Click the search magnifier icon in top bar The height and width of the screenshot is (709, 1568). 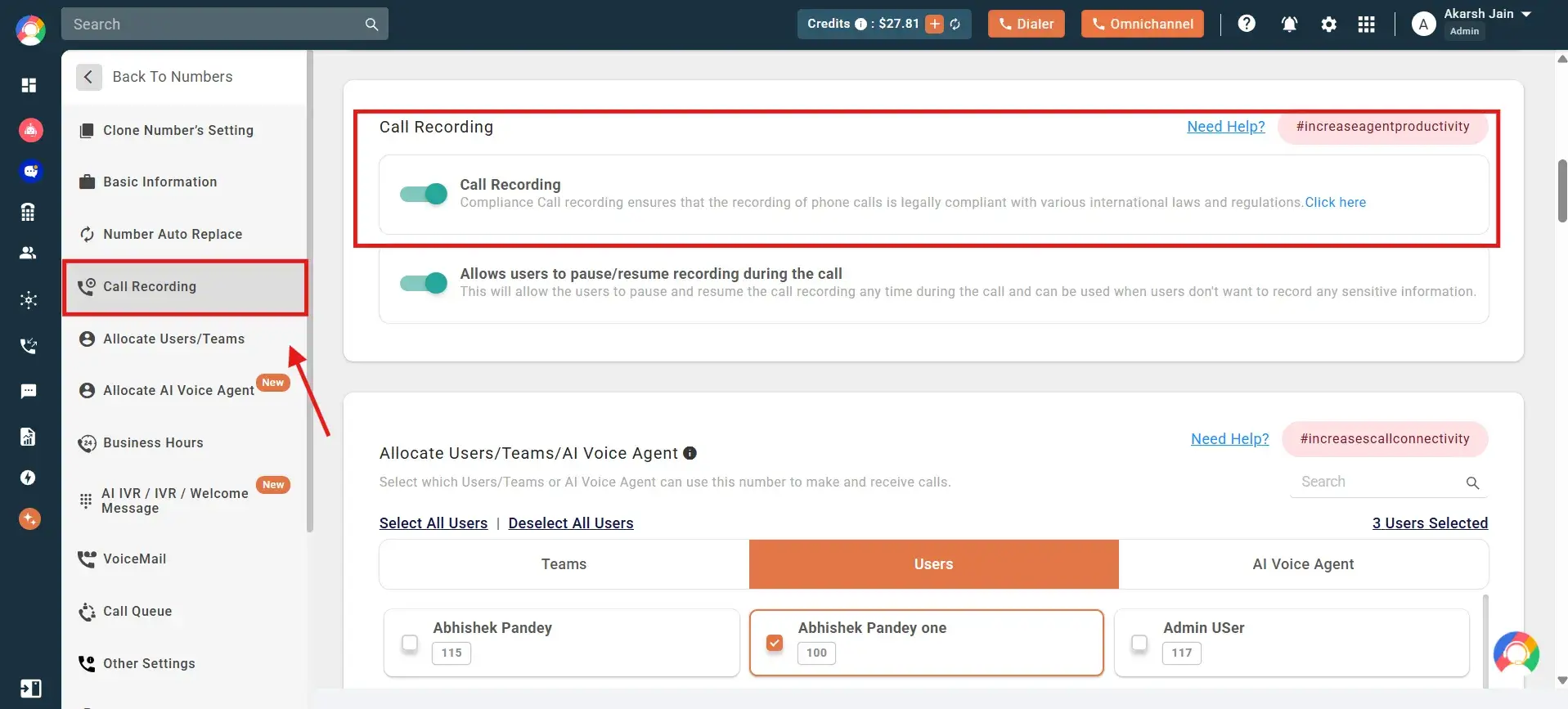[371, 25]
